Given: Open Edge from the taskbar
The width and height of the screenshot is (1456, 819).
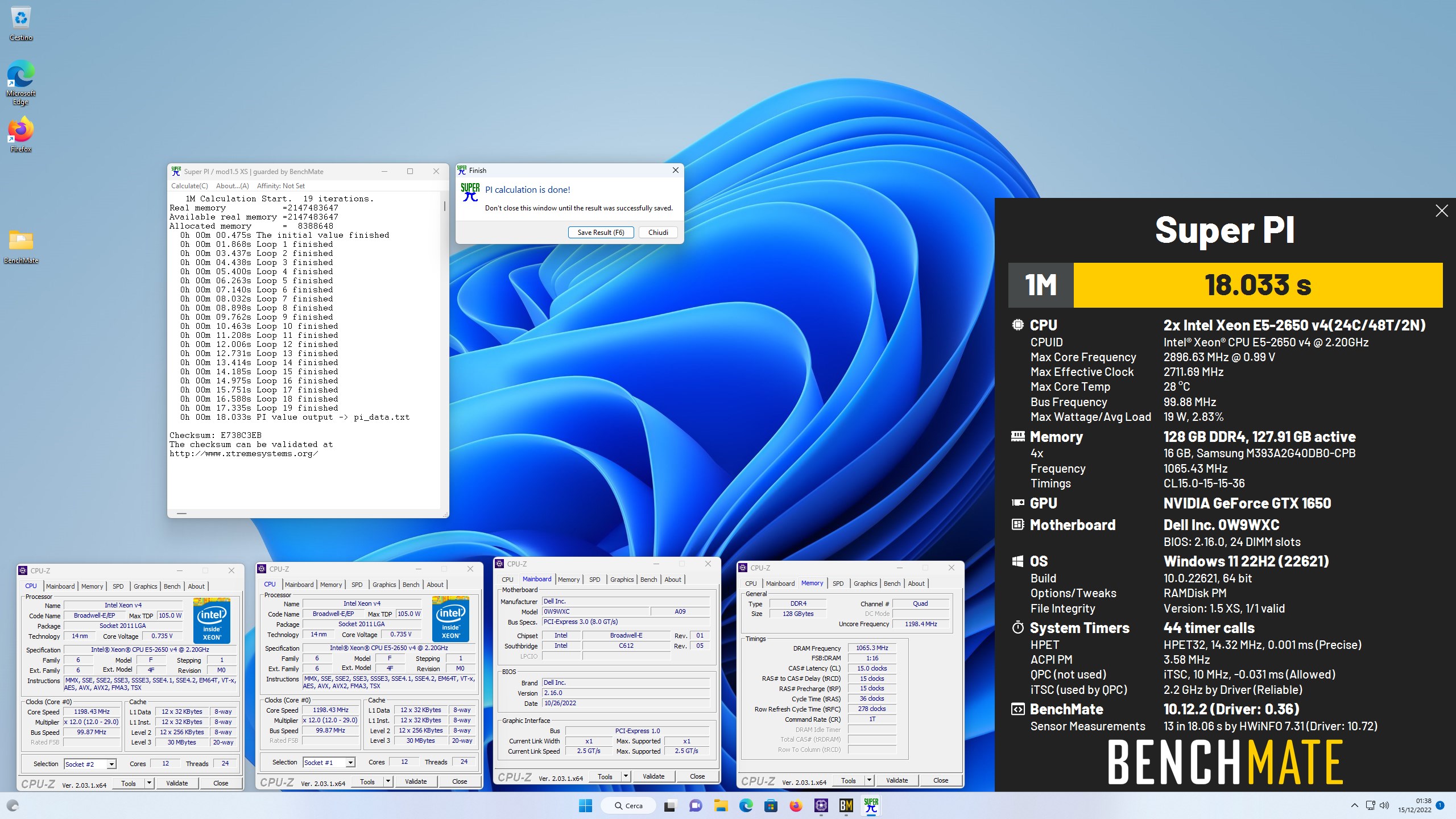Looking at the screenshot, I should pos(746,805).
